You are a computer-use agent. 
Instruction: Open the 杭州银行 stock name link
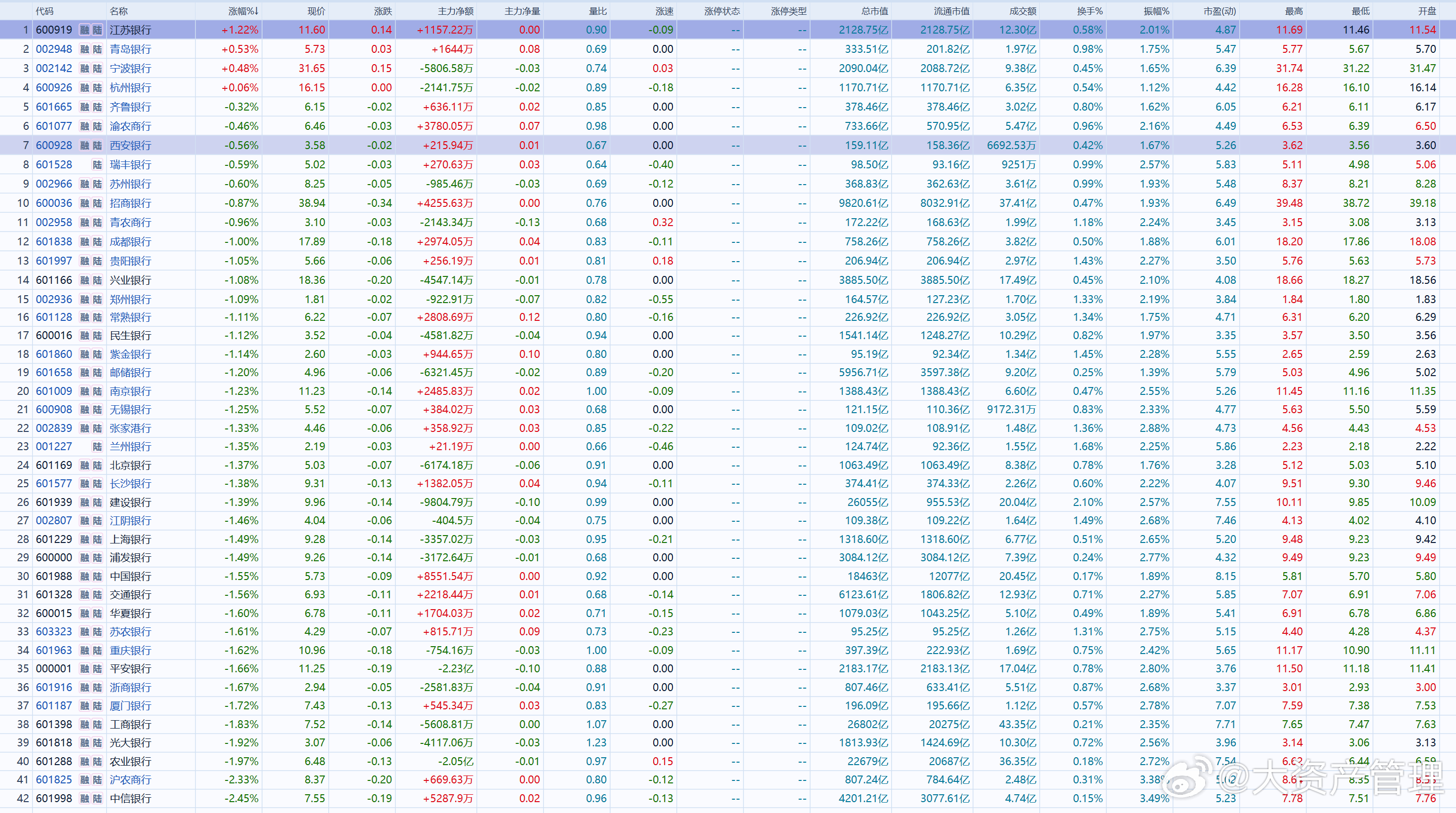pos(130,87)
